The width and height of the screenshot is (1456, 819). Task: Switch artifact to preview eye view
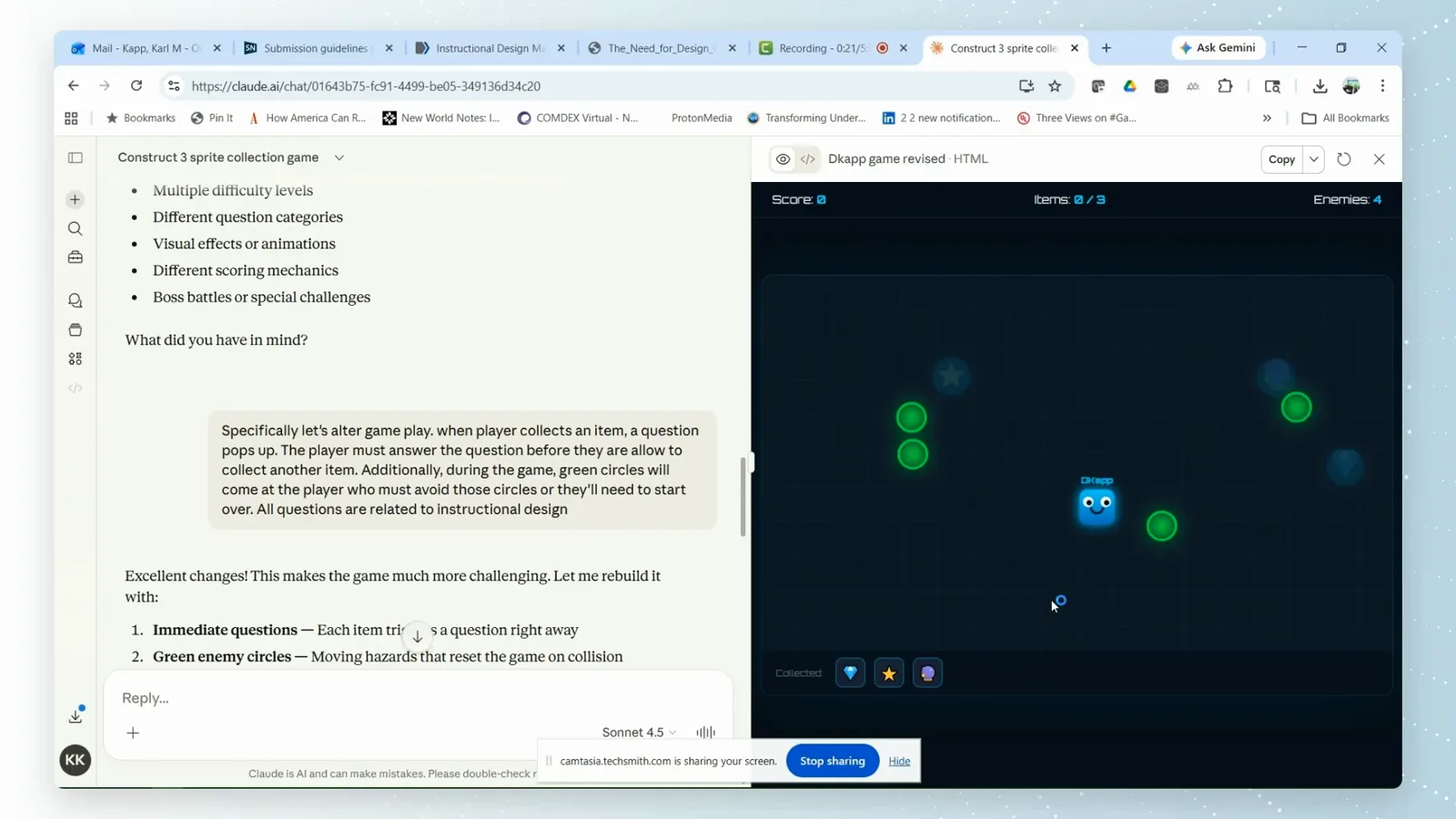pos(783,159)
